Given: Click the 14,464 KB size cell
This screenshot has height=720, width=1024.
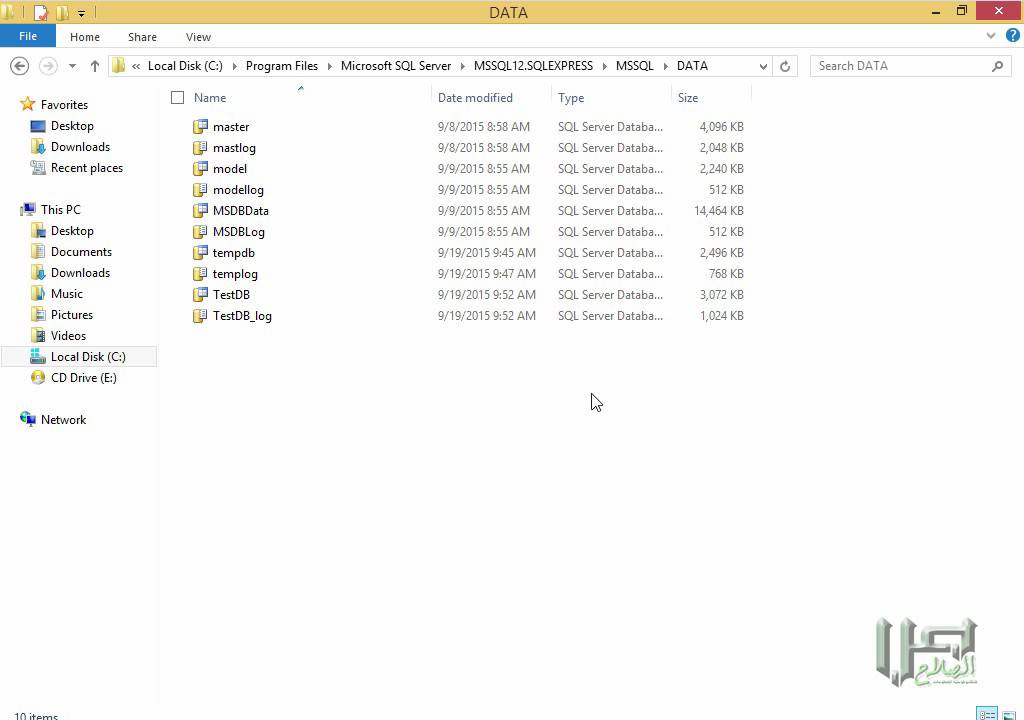Looking at the screenshot, I should (x=718, y=210).
